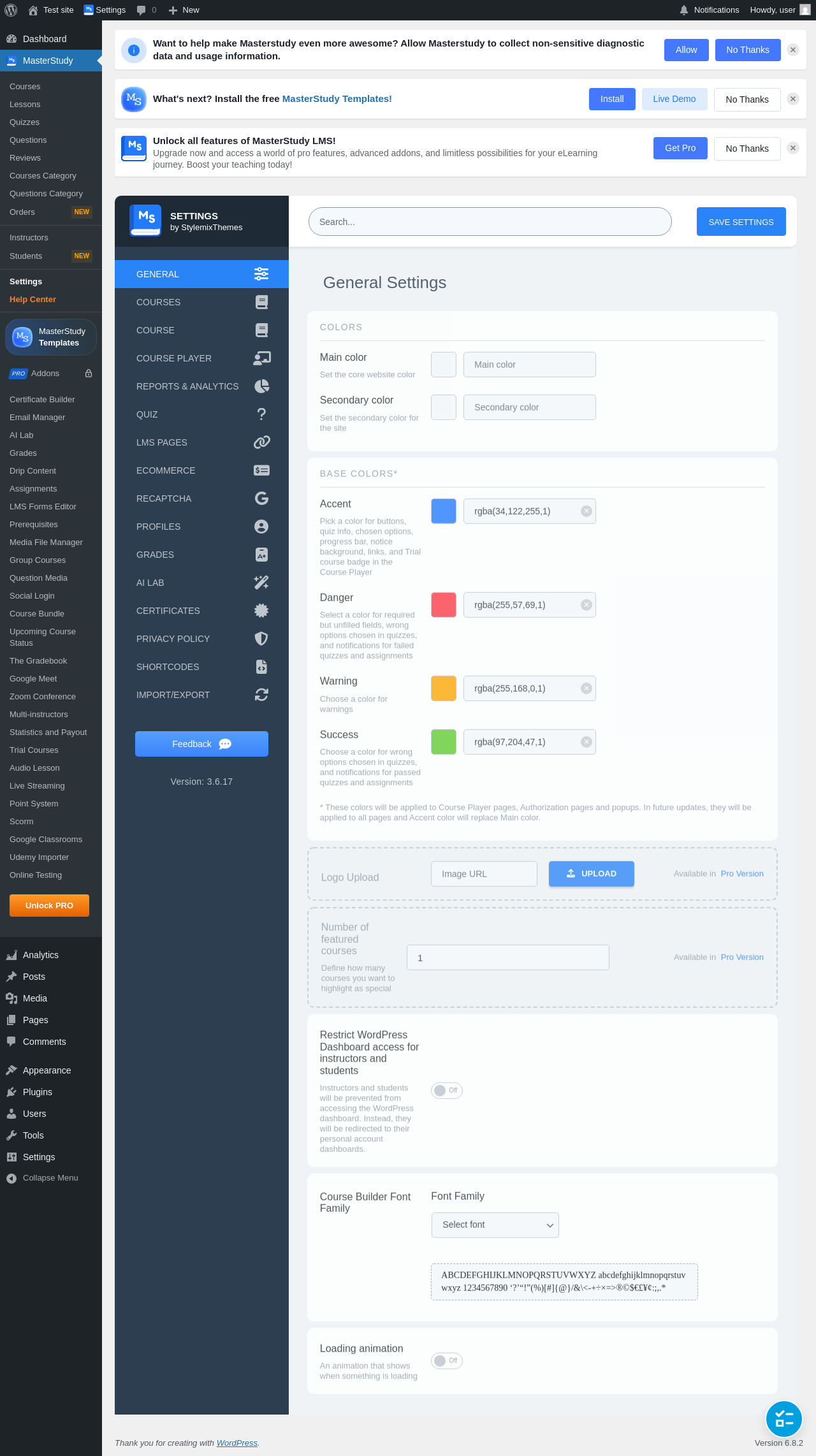This screenshot has width=816, height=1456.
Task: Click the reCAPTCHA Google icon
Action: point(261,499)
